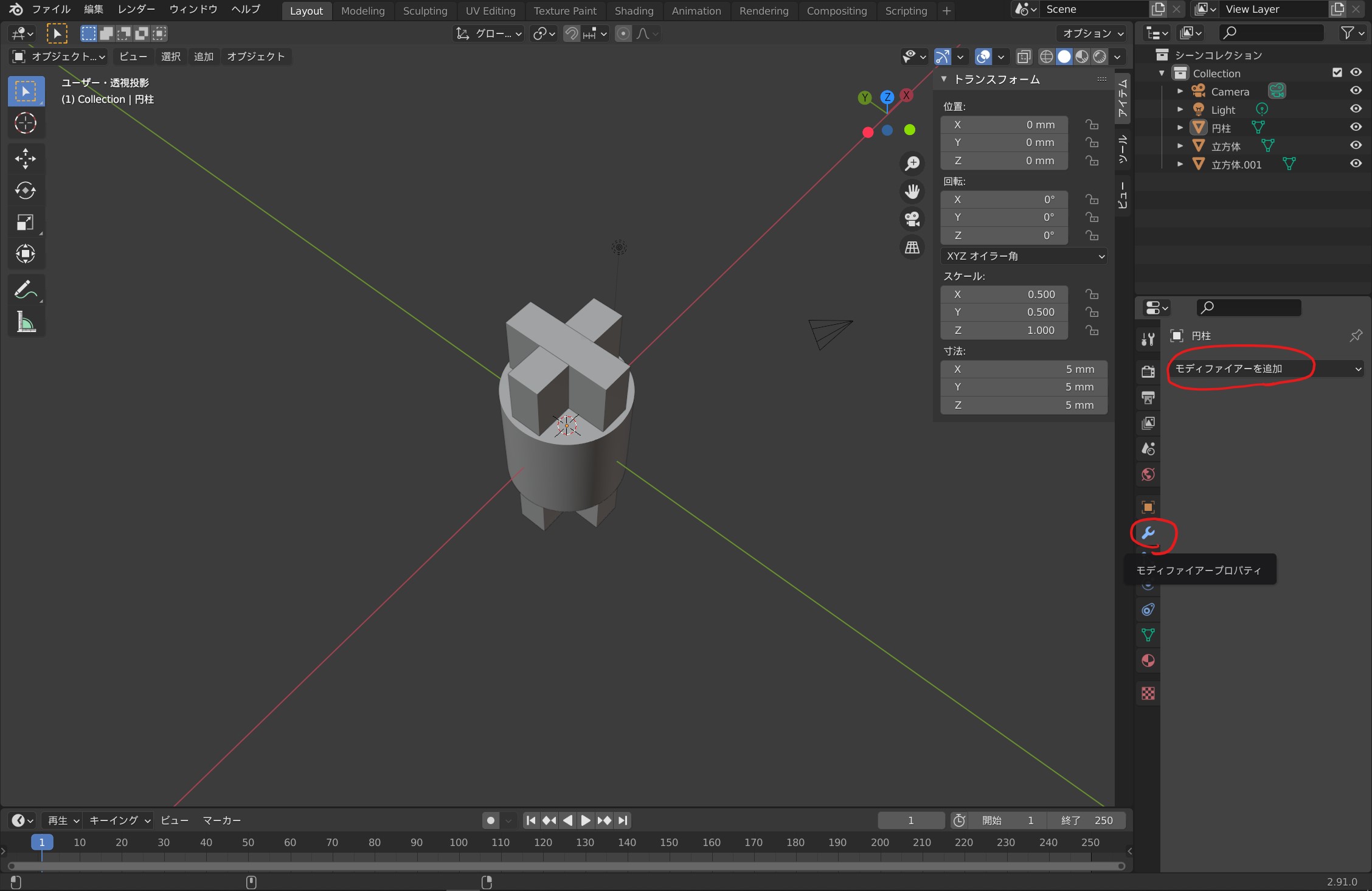This screenshot has width=1372, height=891.
Task: Open the 編集 menu
Action: click(x=93, y=9)
